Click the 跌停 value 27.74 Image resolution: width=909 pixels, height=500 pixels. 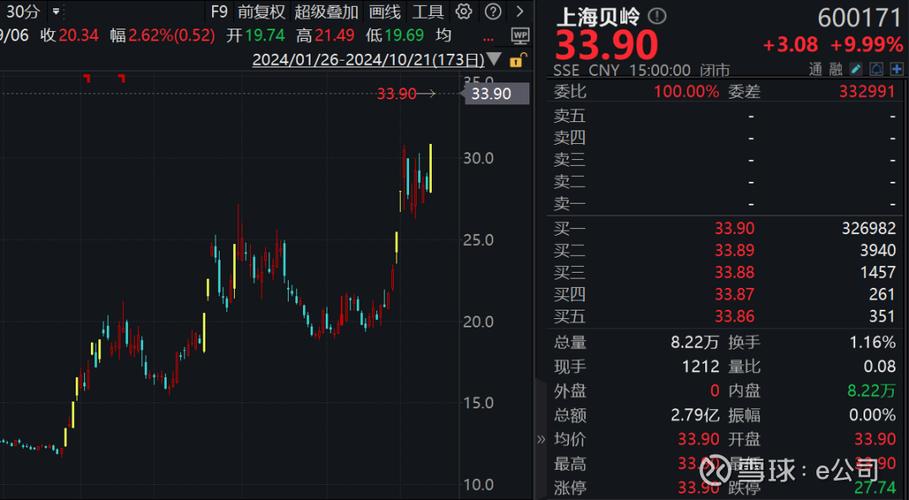875,488
